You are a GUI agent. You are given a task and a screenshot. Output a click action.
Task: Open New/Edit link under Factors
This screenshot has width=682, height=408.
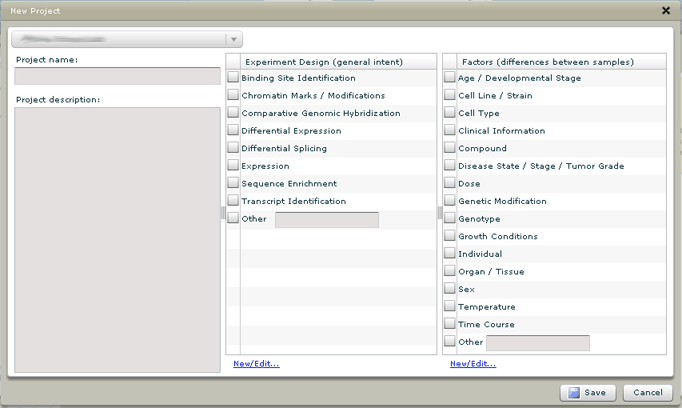pyautogui.click(x=473, y=364)
